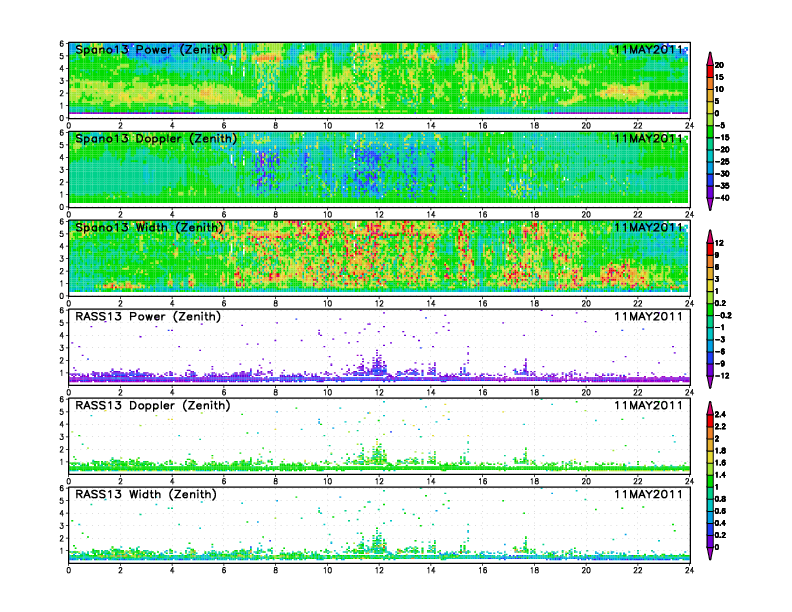The width and height of the screenshot is (792, 612).
Task: Click the 11MAY2011 date in RASS13 Width panel
Action: click(x=648, y=494)
